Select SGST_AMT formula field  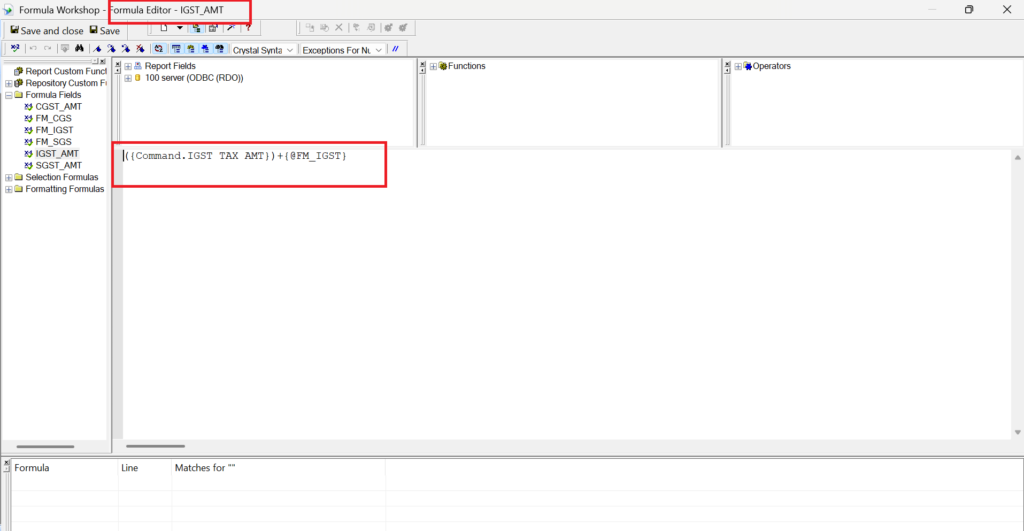[x=58, y=165]
